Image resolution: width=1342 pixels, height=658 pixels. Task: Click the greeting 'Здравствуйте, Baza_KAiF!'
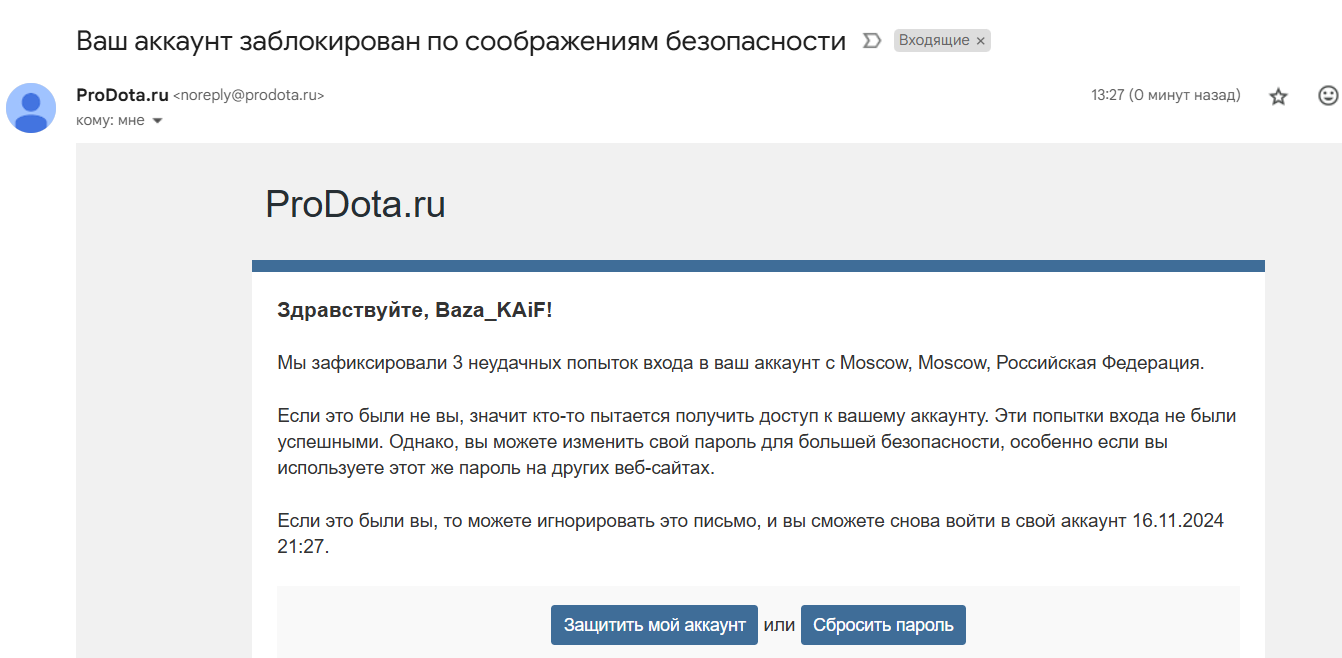(414, 310)
